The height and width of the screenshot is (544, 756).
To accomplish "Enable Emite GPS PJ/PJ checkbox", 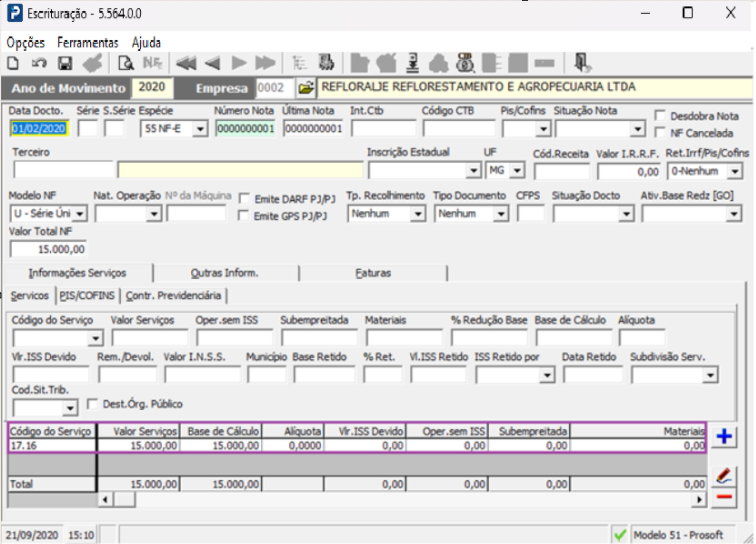I will pyautogui.click(x=243, y=216).
